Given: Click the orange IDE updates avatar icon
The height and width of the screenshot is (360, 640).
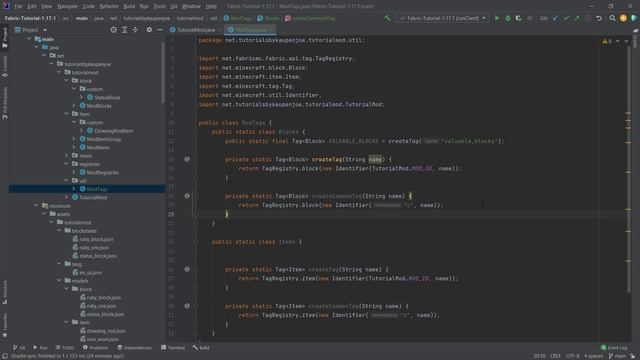Looking at the screenshot, I should (623, 18).
